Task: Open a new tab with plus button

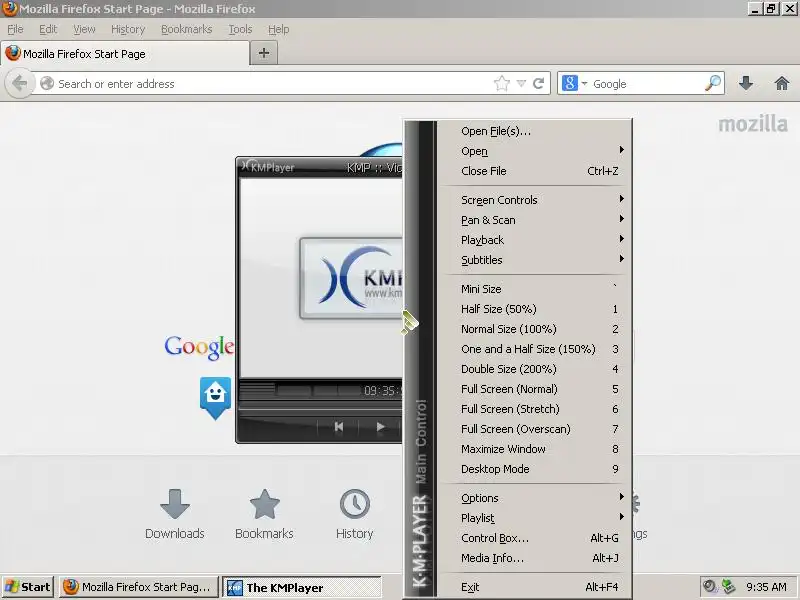Action: [264, 53]
